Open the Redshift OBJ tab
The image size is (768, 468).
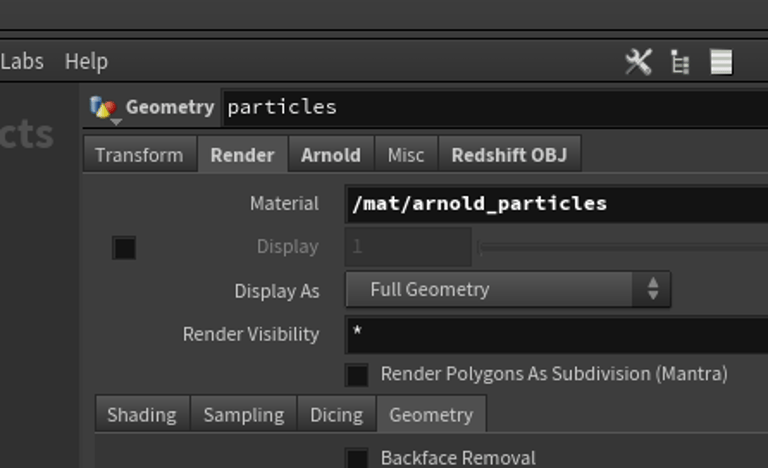[509, 155]
